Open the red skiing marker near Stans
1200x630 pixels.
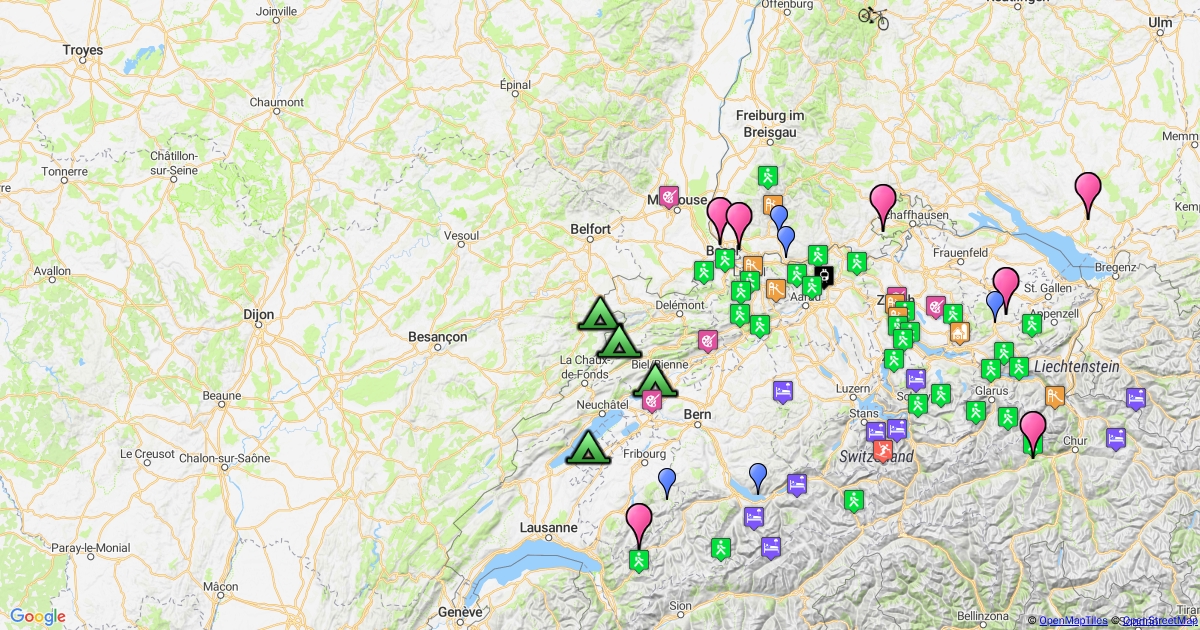click(882, 451)
